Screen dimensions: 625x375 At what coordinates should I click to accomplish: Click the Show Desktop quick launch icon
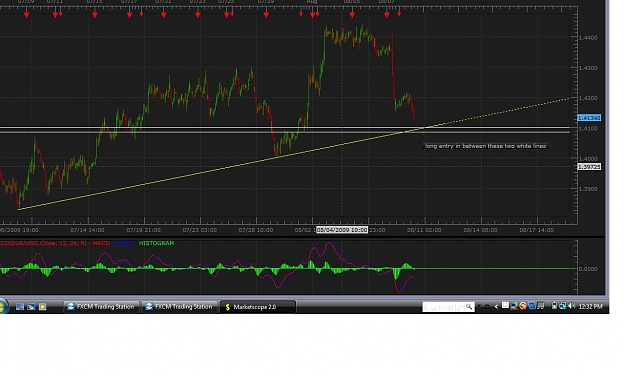pos(20,306)
